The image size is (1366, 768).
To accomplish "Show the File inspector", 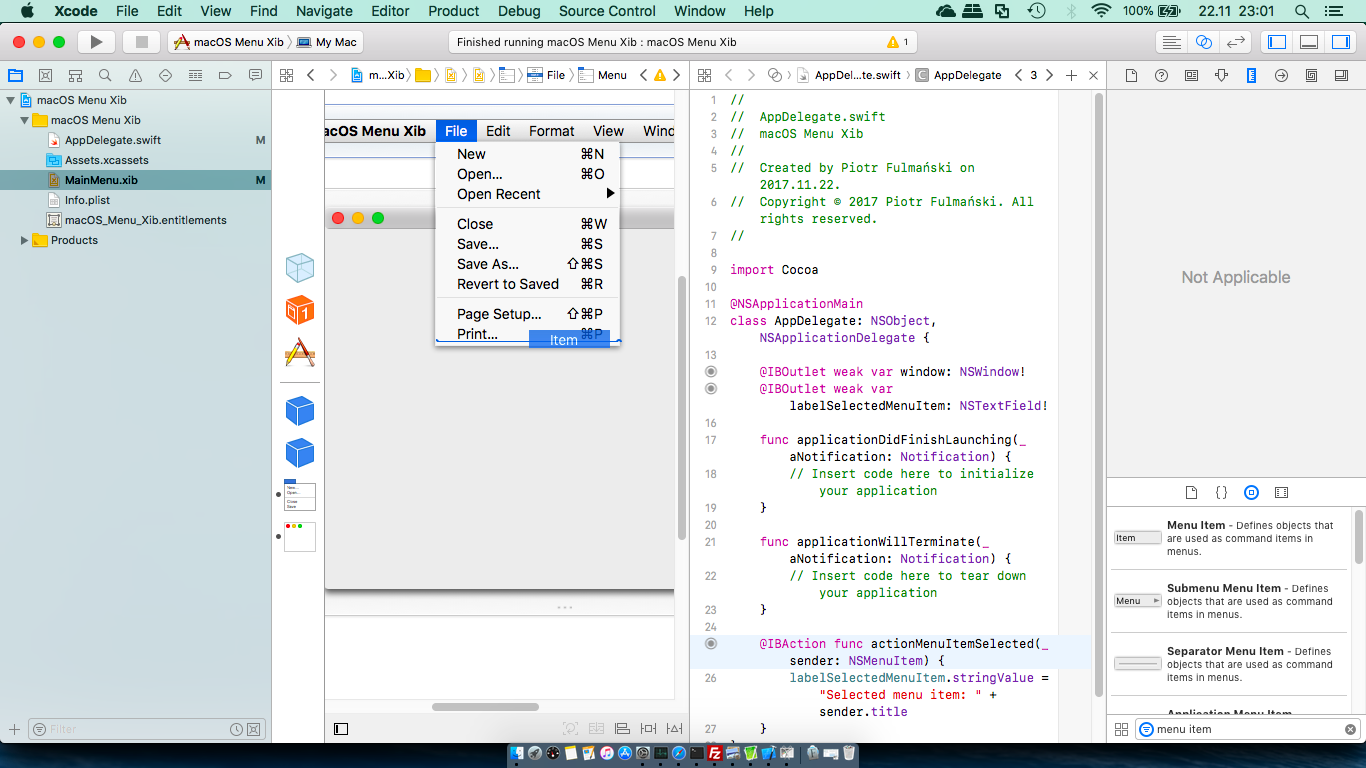I will pos(1131,75).
